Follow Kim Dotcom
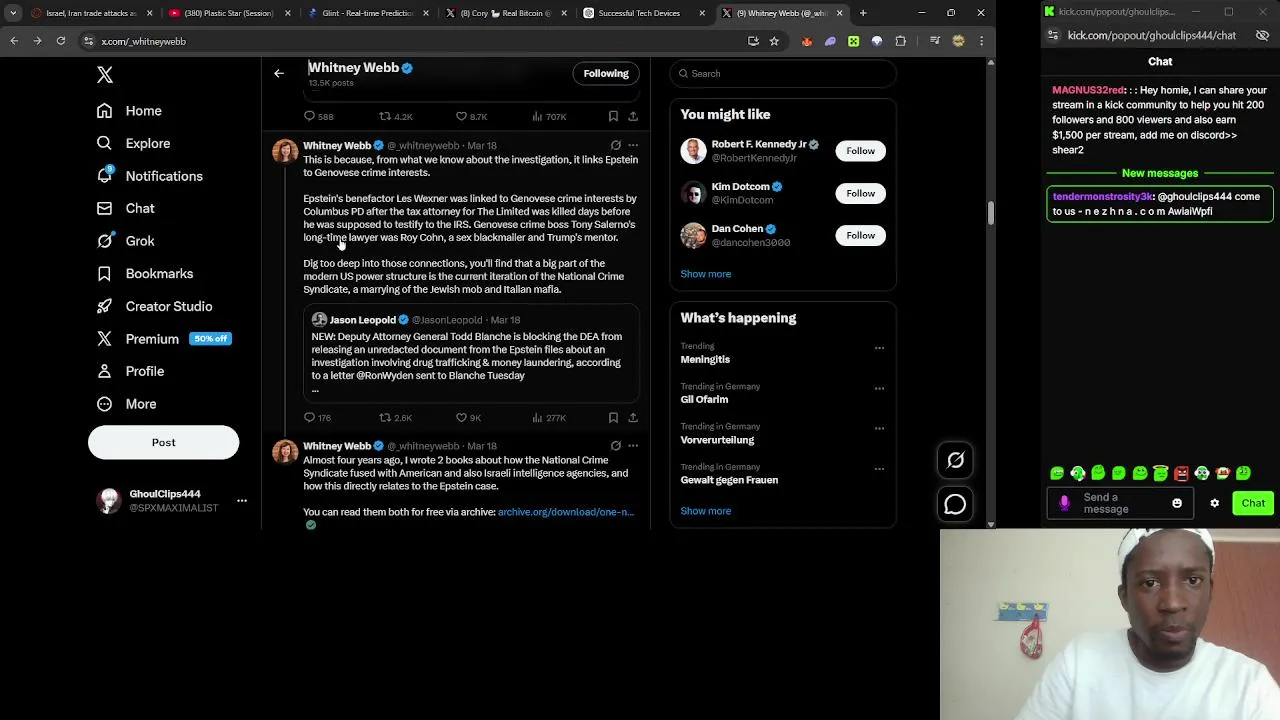Image resolution: width=1280 pixels, height=720 pixels. tap(860, 193)
